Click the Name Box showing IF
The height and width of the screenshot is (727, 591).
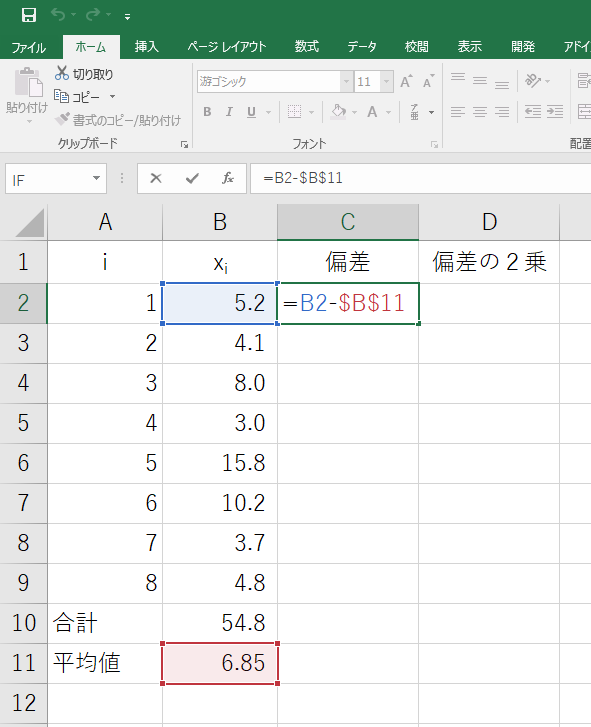48,179
